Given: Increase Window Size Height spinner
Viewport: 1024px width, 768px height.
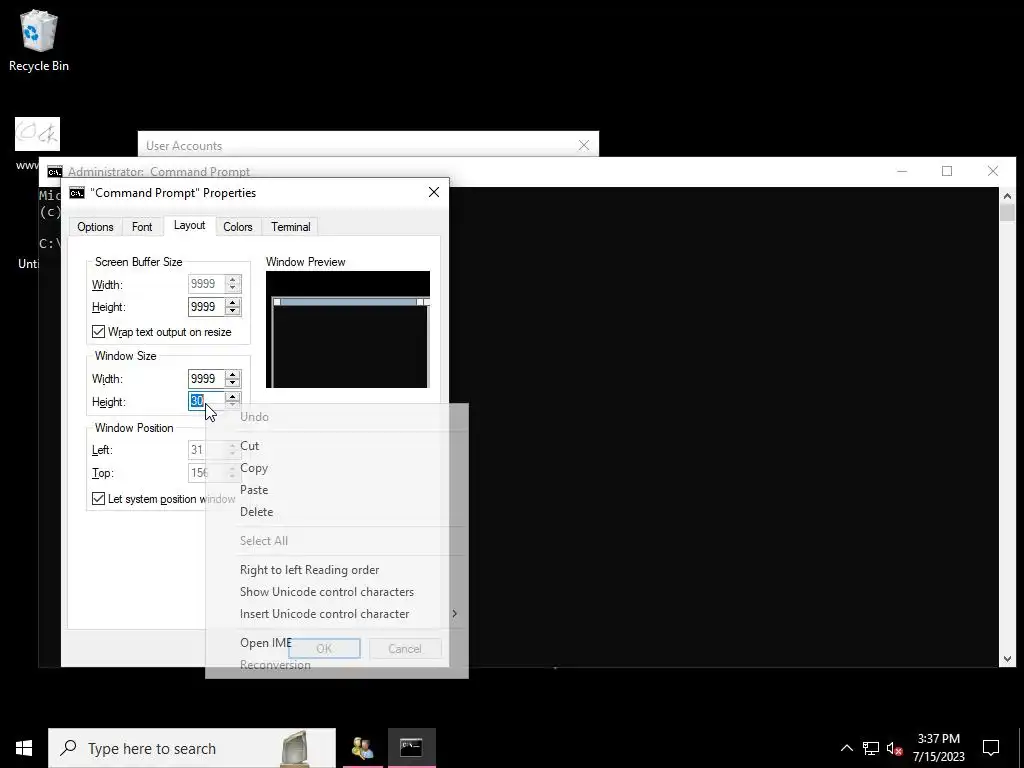Looking at the screenshot, I should (232, 397).
